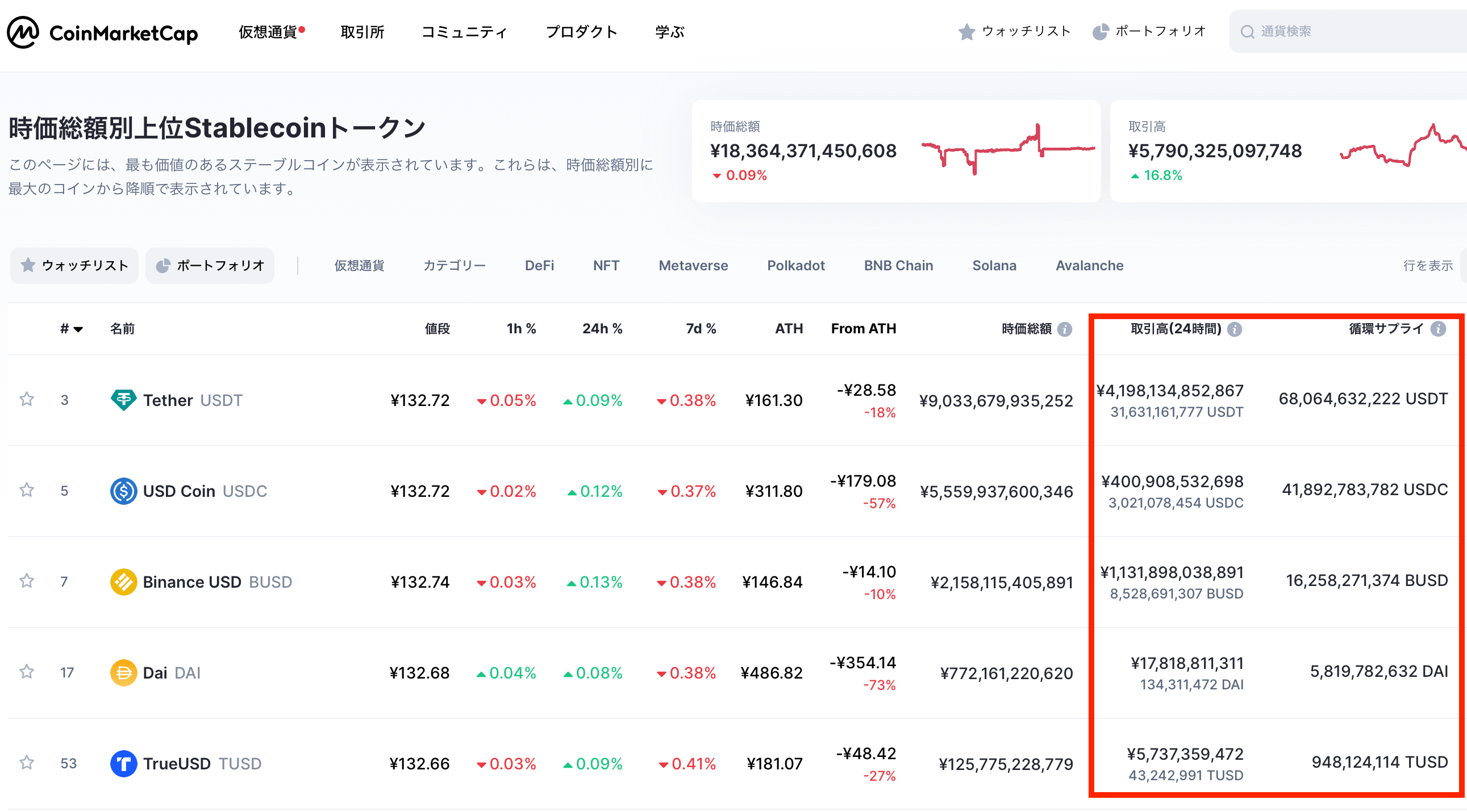1467x812 pixels.
Task: Click the ポートフォリオ filter button
Action: point(210,266)
